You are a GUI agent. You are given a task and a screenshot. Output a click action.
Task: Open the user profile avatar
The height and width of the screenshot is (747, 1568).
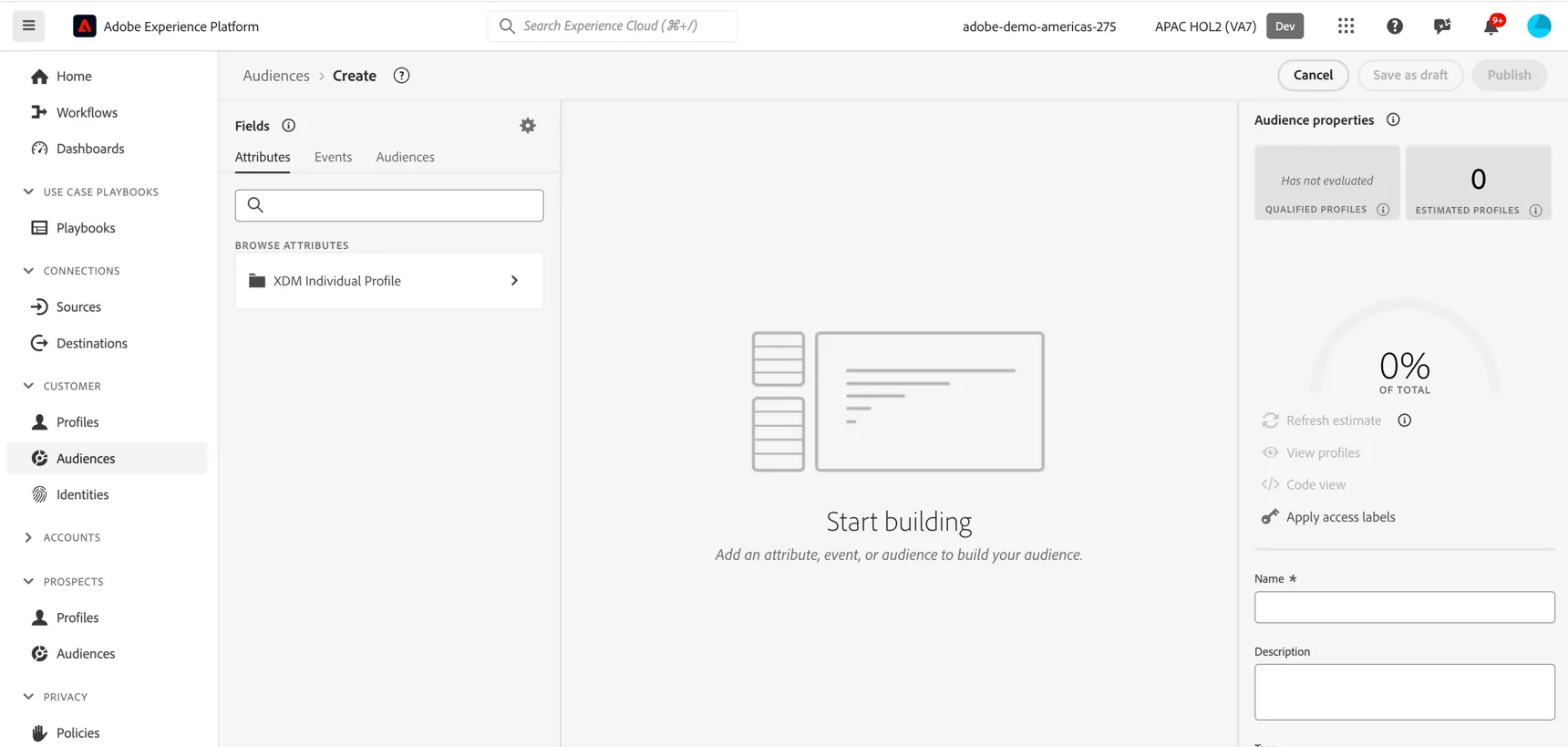[x=1539, y=26]
